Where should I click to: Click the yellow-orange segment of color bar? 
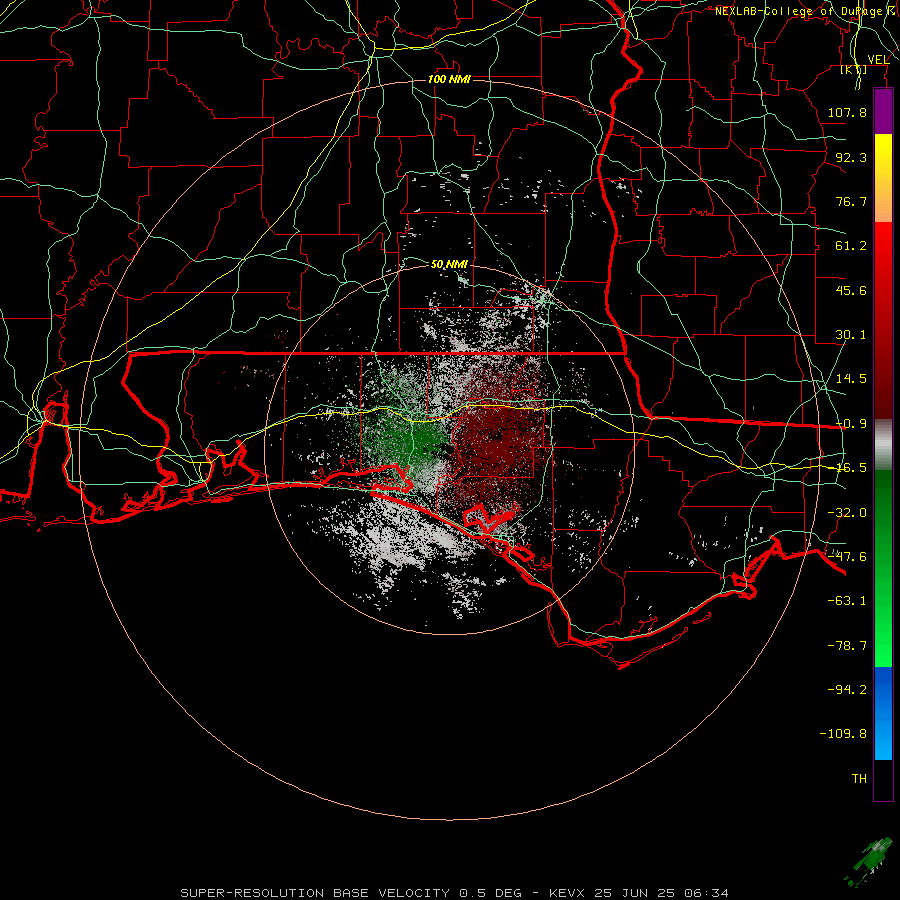pyautogui.click(x=883, y=178)
